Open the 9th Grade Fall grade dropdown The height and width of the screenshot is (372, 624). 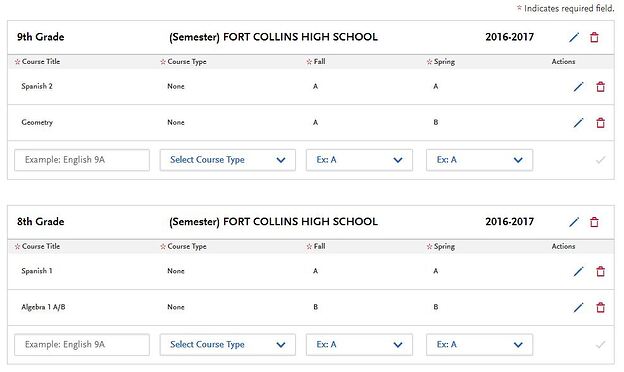point(359,160)
